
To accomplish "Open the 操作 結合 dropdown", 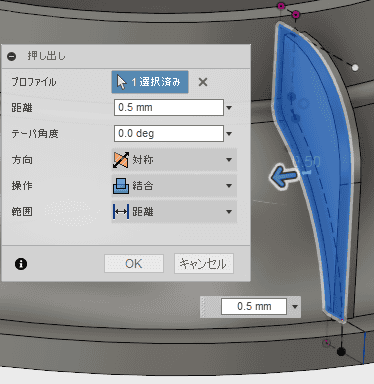I will tap(174, 186).
